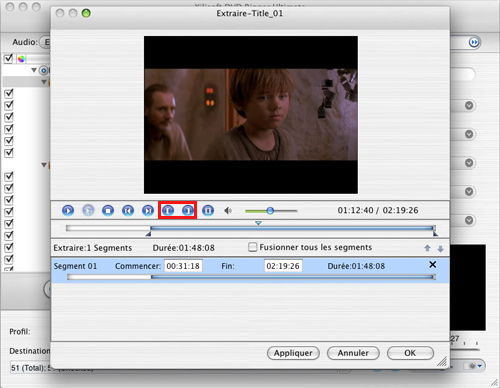Viewport: 500px width, 388px height.
Task: Start playback with the Play button
Action: pos(68,211)
